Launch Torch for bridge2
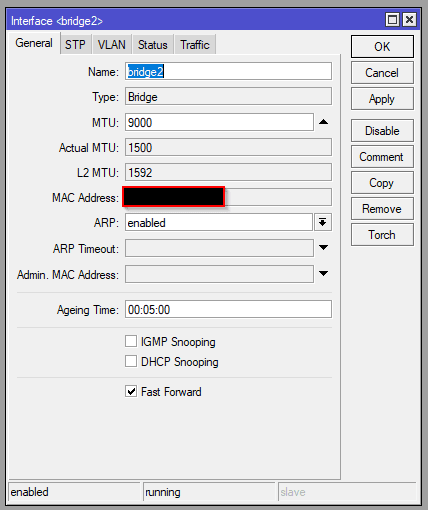Screen dimensions: 428x510 (x=382, y=235)
